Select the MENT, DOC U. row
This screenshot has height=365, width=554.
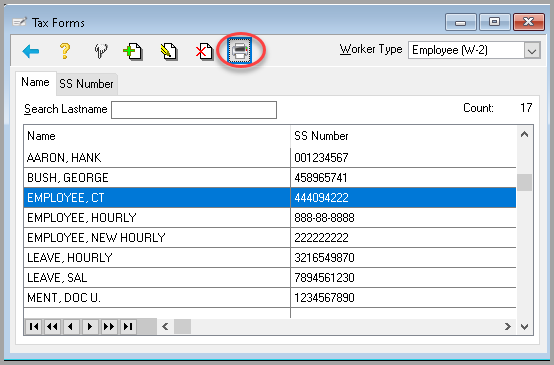pyautogui.click(x=270, y=298)
